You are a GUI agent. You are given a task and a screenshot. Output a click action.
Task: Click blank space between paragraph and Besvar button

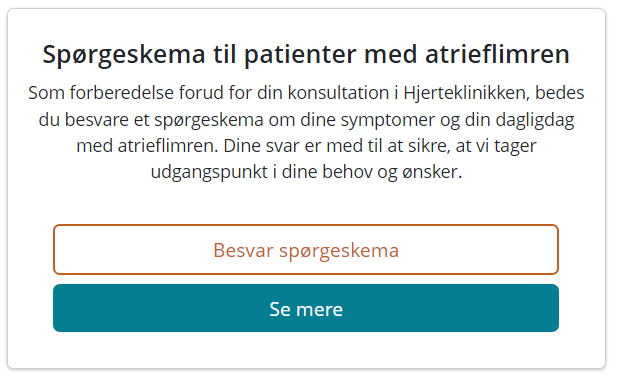pyautogui.click(x=306, y=203)
